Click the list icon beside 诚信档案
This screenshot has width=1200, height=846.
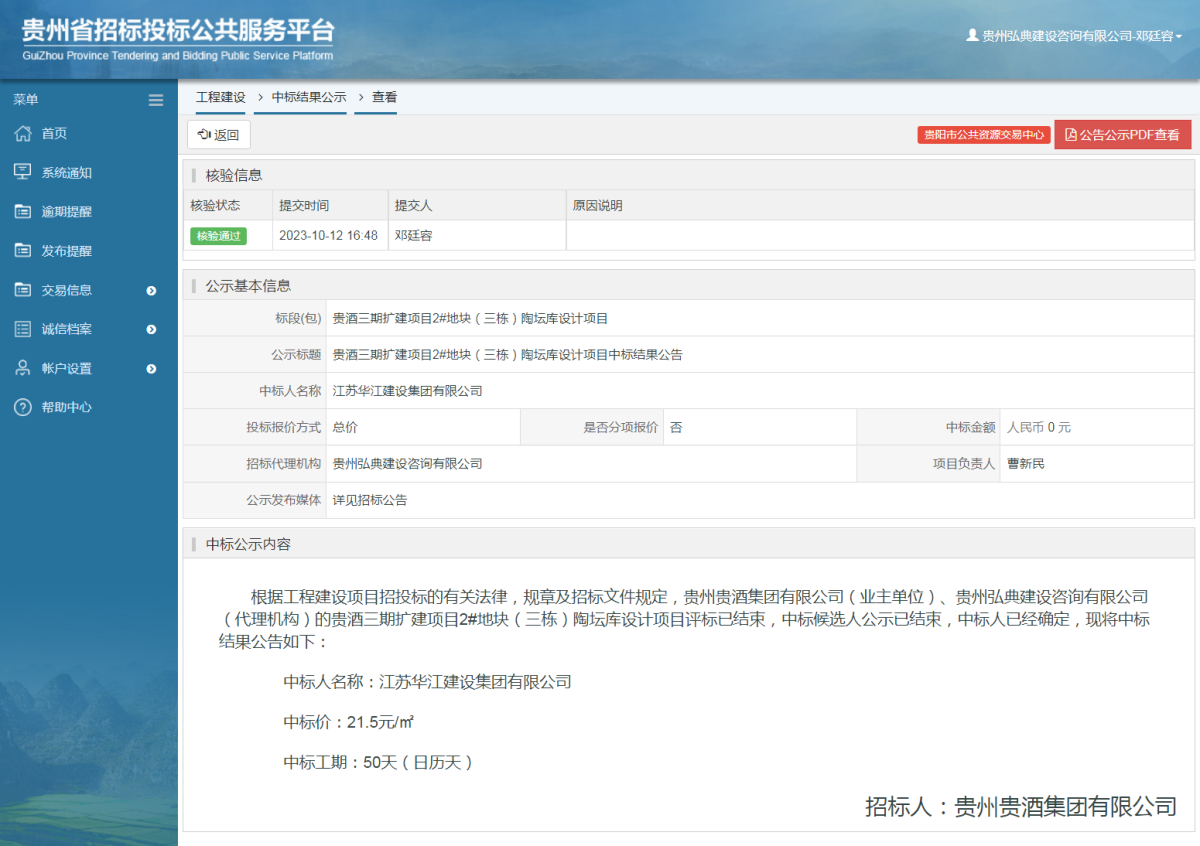pyautogui.click(x=23, y=329)
